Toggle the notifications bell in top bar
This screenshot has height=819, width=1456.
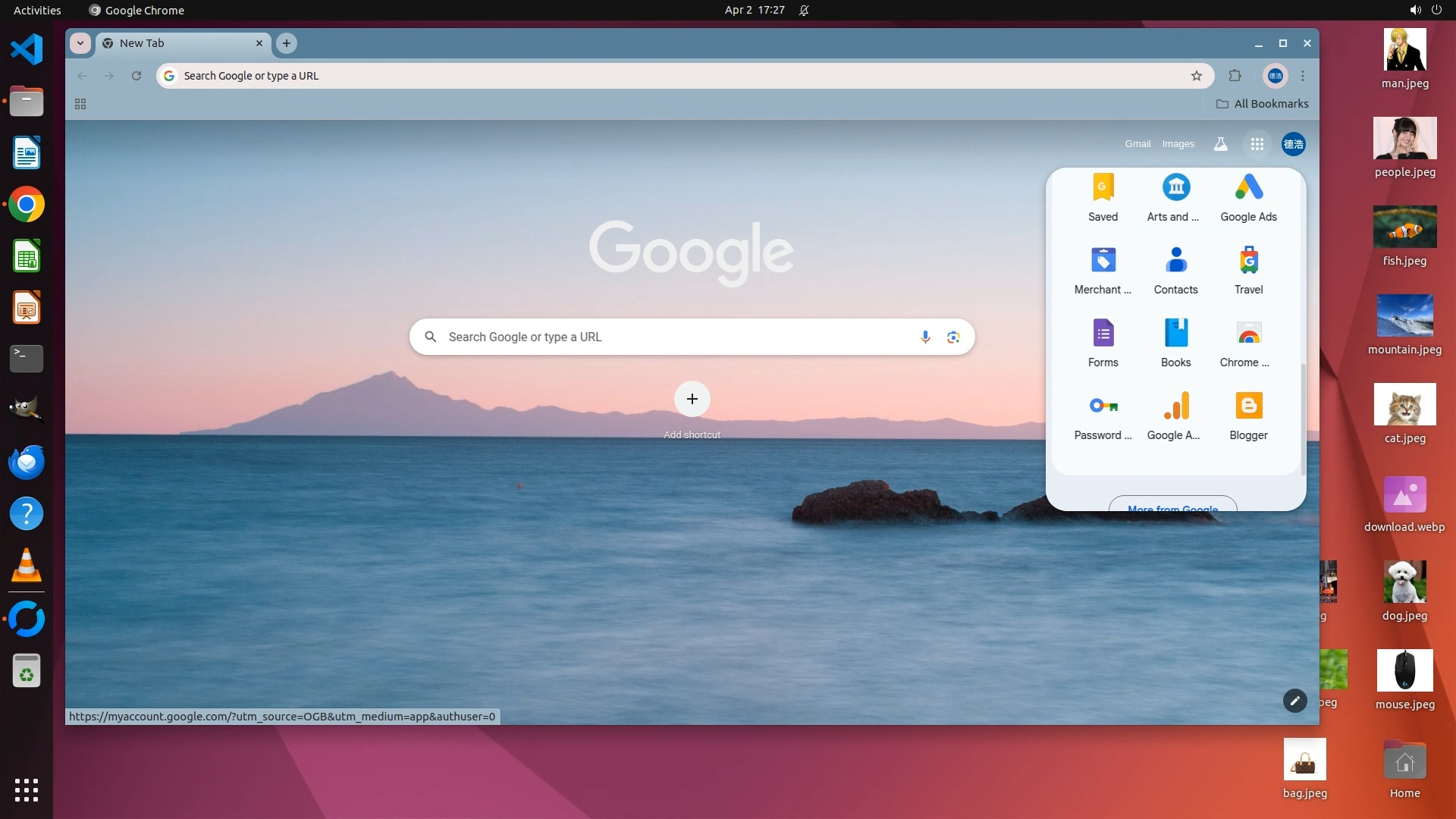[x=804, y=11]
